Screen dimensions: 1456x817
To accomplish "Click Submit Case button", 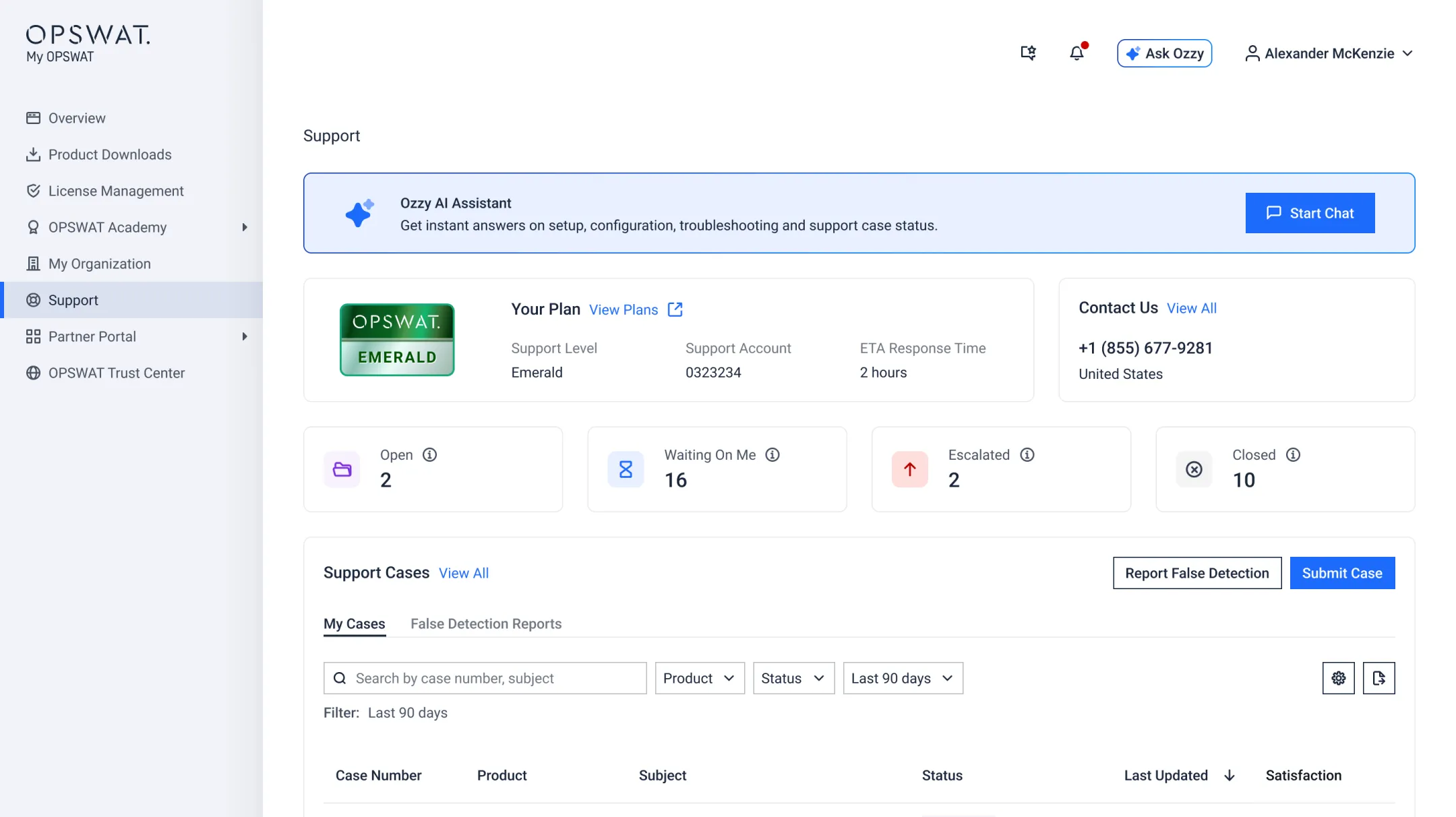I will [1341, 573].
